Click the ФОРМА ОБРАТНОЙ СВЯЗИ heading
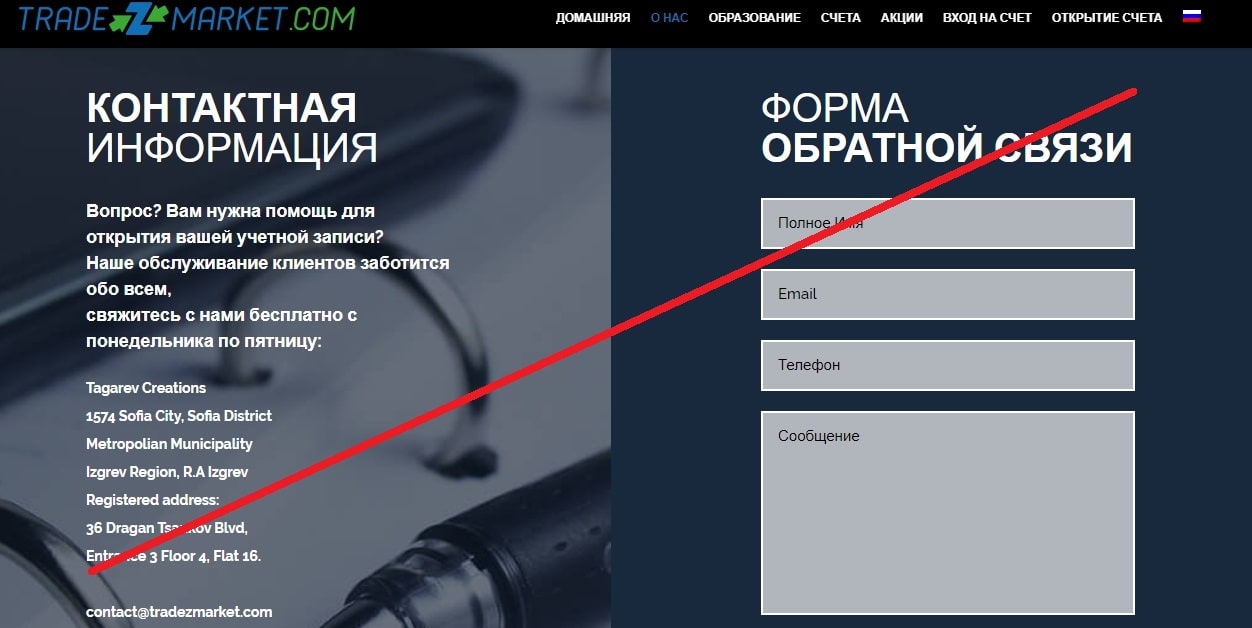The image size is (1252, 628). [947, 128]
